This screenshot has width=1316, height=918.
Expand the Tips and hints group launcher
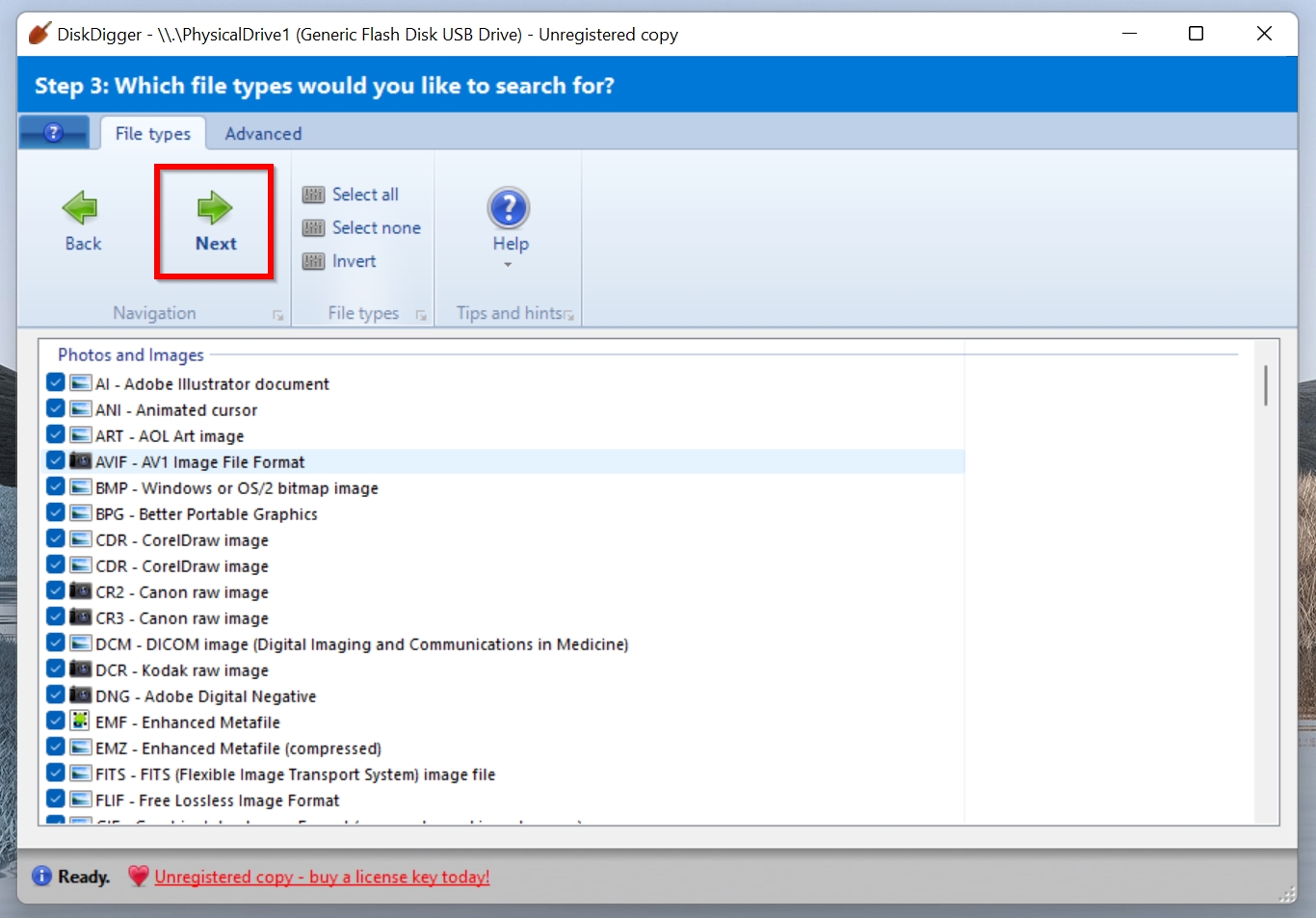pos(569,315)
